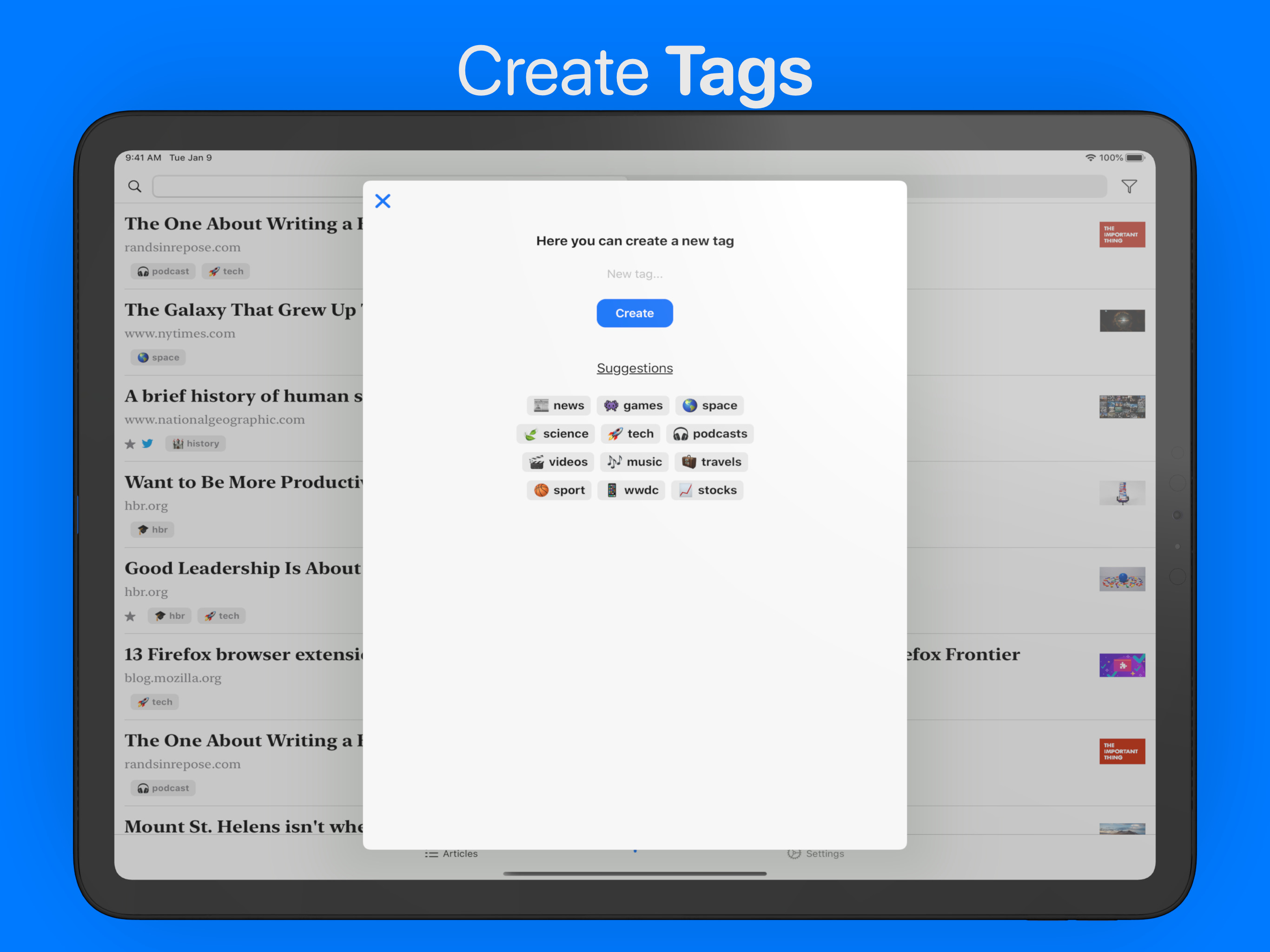Add the wwdc tag suggestion
The image size is (1270, 952).
point(632,490)
